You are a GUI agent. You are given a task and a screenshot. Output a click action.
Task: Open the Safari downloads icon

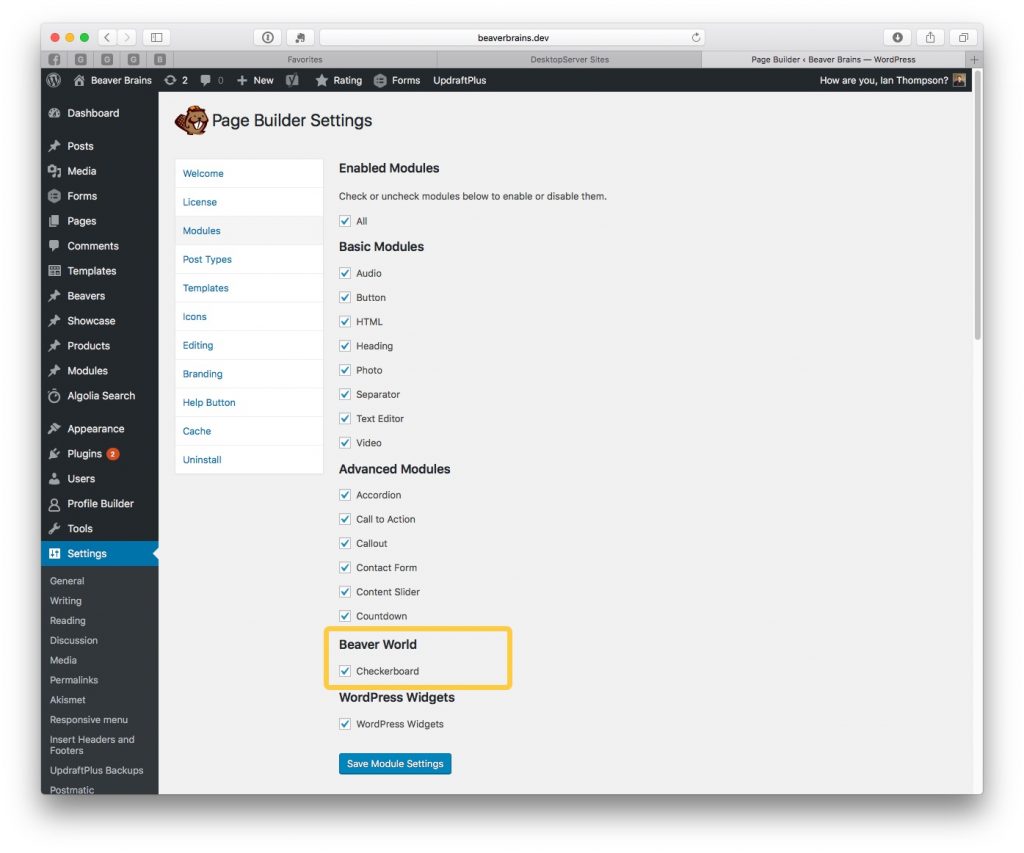coord(898,37)
